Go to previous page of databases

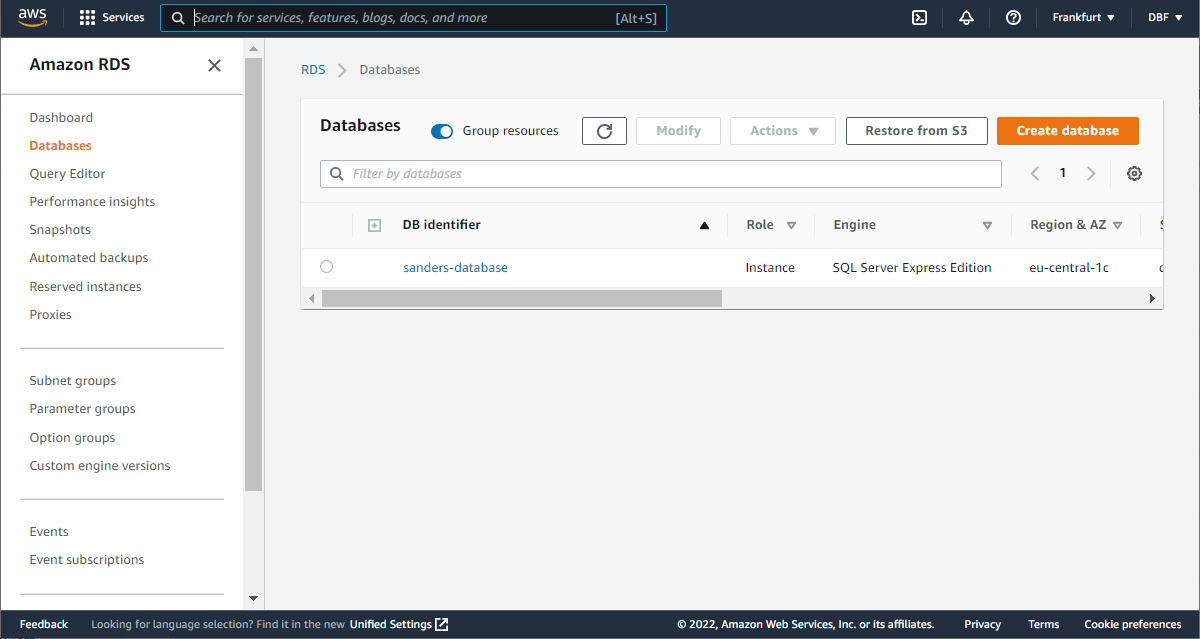coord(1035,173)
